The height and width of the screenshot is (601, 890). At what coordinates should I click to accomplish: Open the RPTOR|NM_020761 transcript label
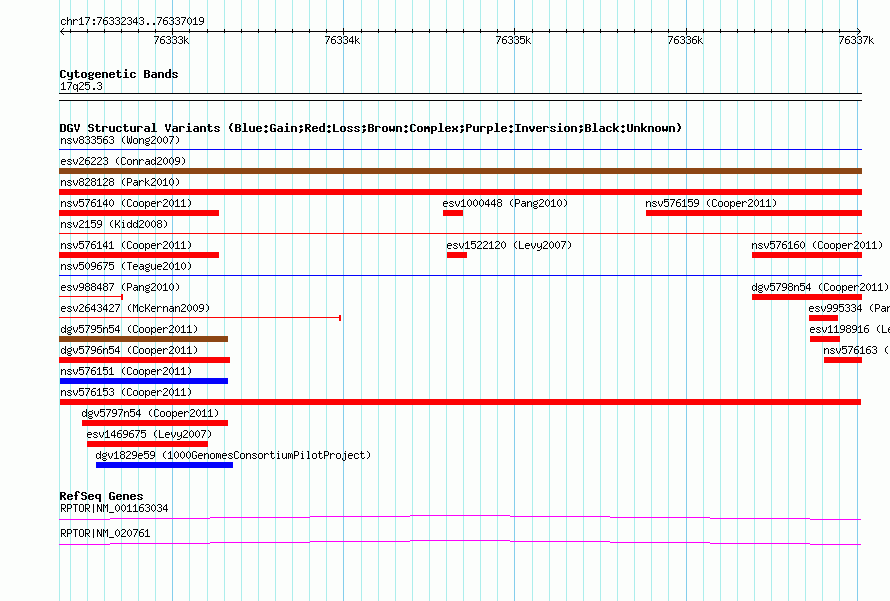tap(105, 533)
